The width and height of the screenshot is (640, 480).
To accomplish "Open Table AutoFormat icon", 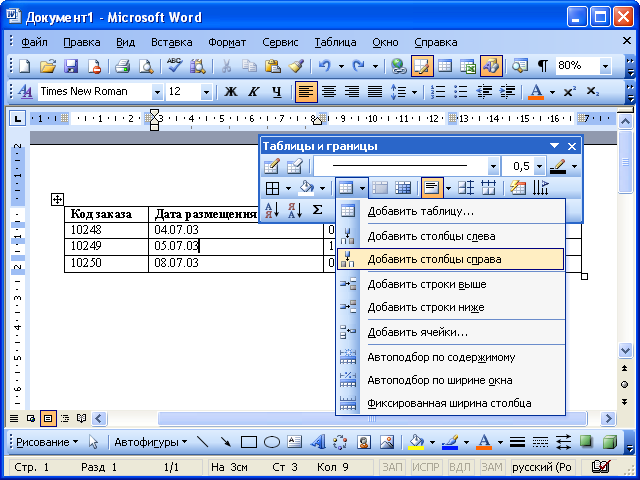I will [x=518, y=188].
